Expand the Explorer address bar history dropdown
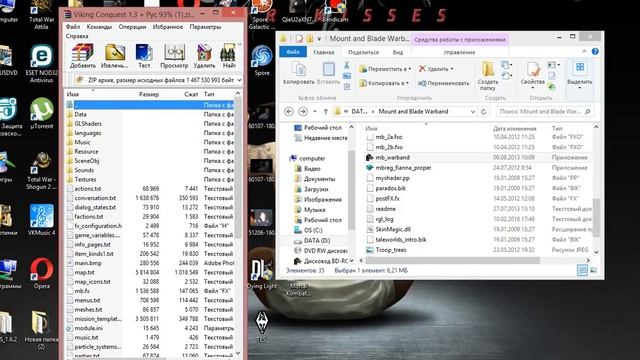 [473, 111]
